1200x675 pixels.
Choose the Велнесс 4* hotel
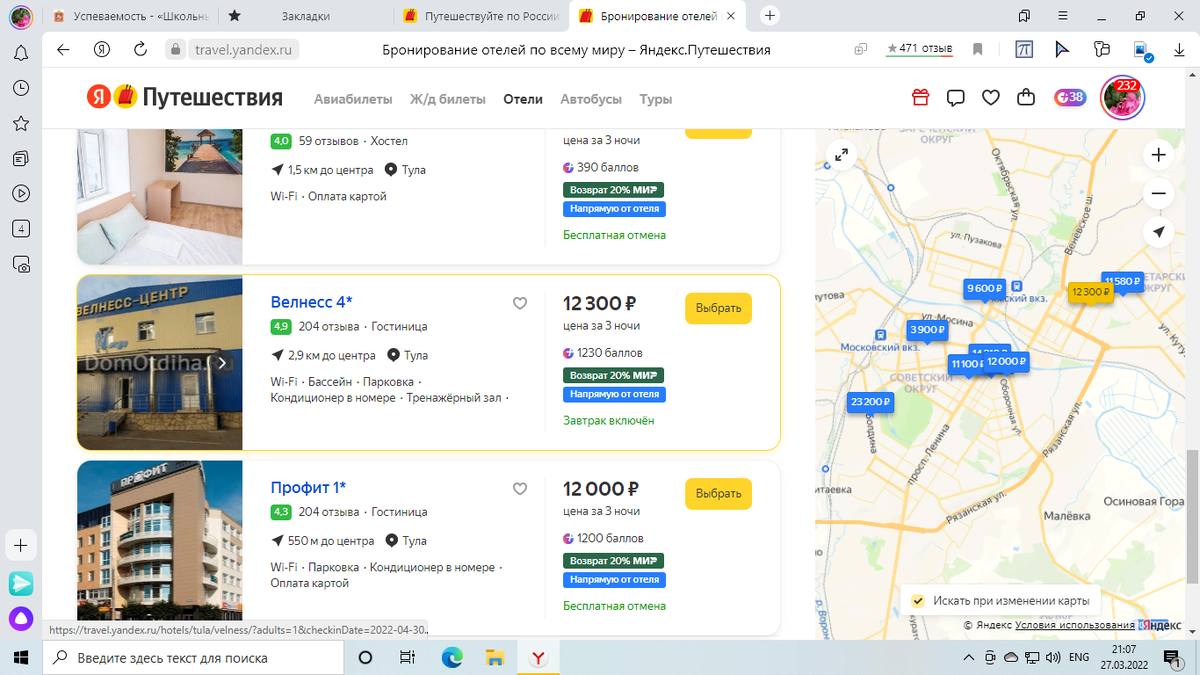pyautogui.click(x=718, y=308)
